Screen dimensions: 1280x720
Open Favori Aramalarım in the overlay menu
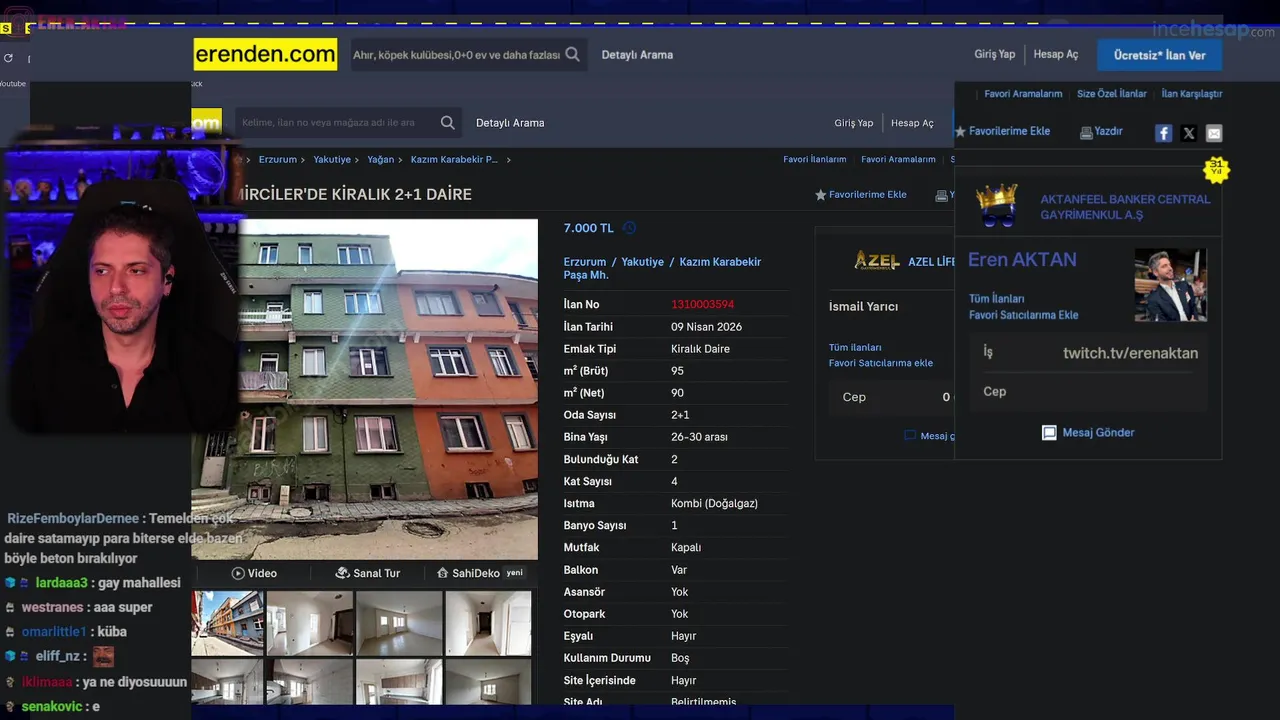1023,94
